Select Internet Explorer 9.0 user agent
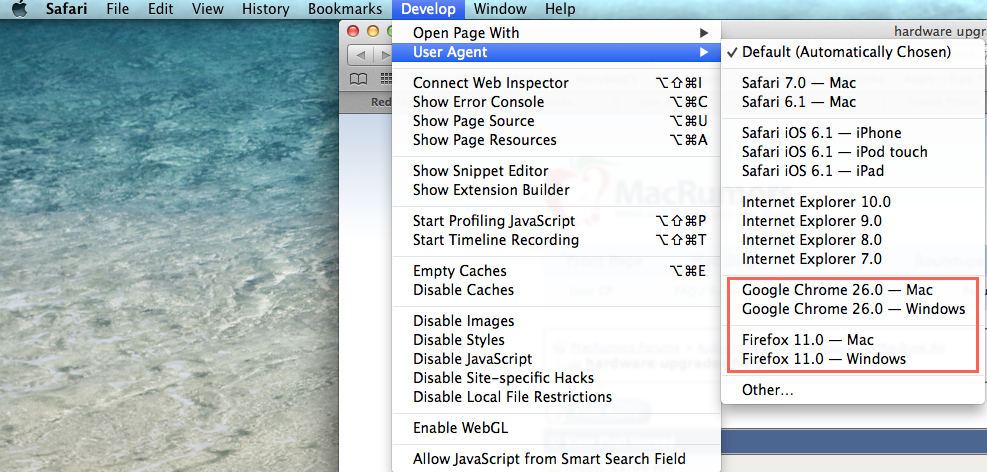 coord(851,221)
